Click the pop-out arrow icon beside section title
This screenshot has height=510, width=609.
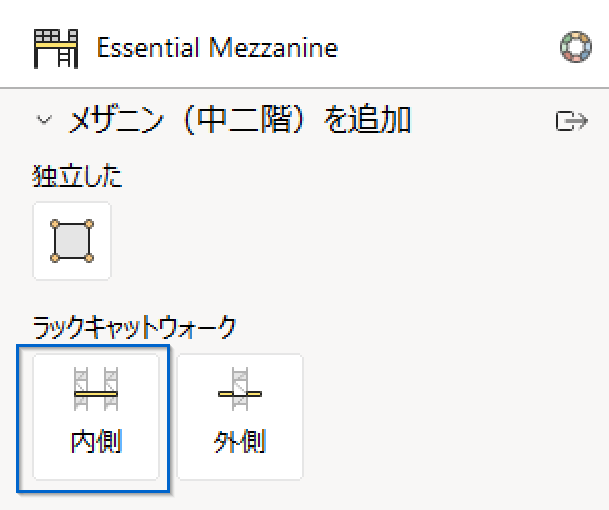click(x=572, y=121)
